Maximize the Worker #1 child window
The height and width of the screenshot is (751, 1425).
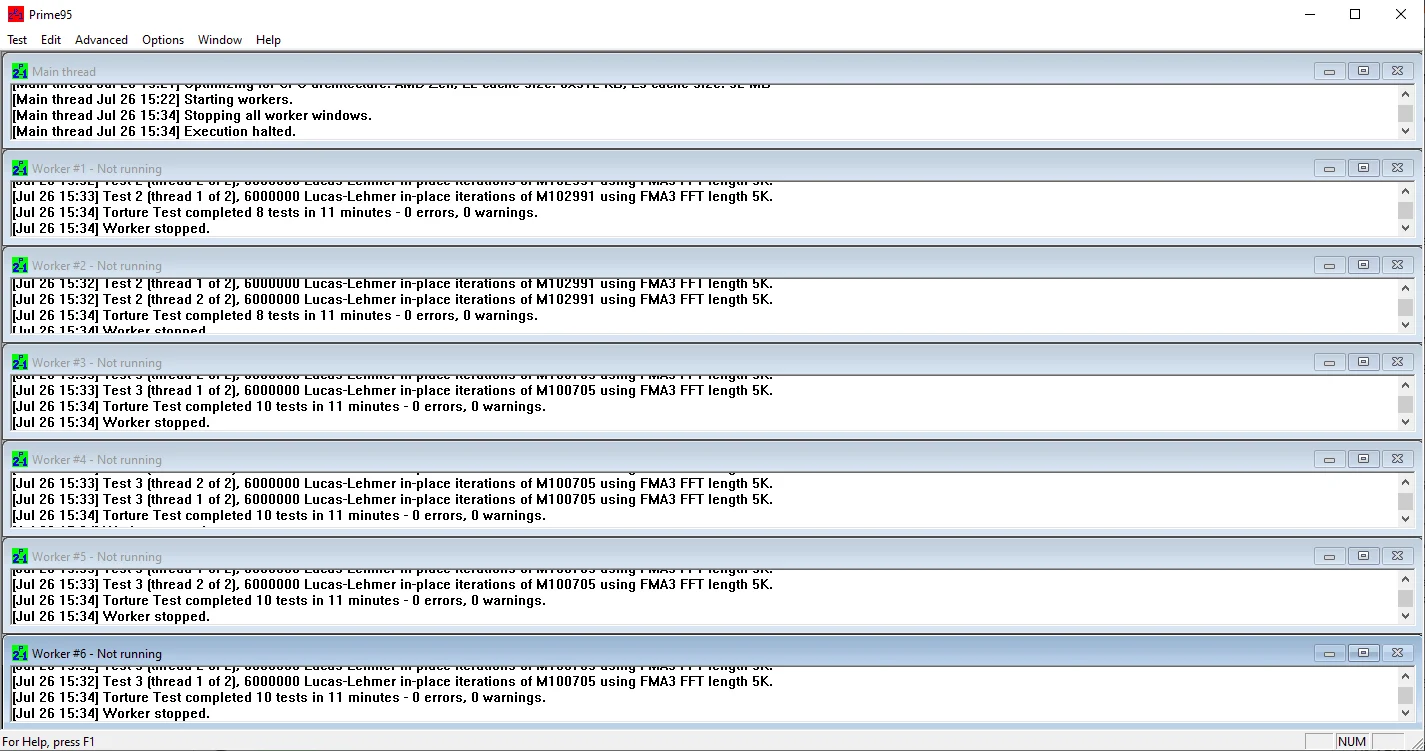point(1363,168)
